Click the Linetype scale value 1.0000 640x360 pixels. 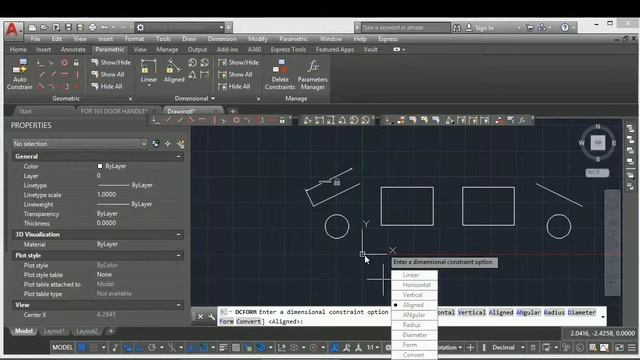click(106, 195)
